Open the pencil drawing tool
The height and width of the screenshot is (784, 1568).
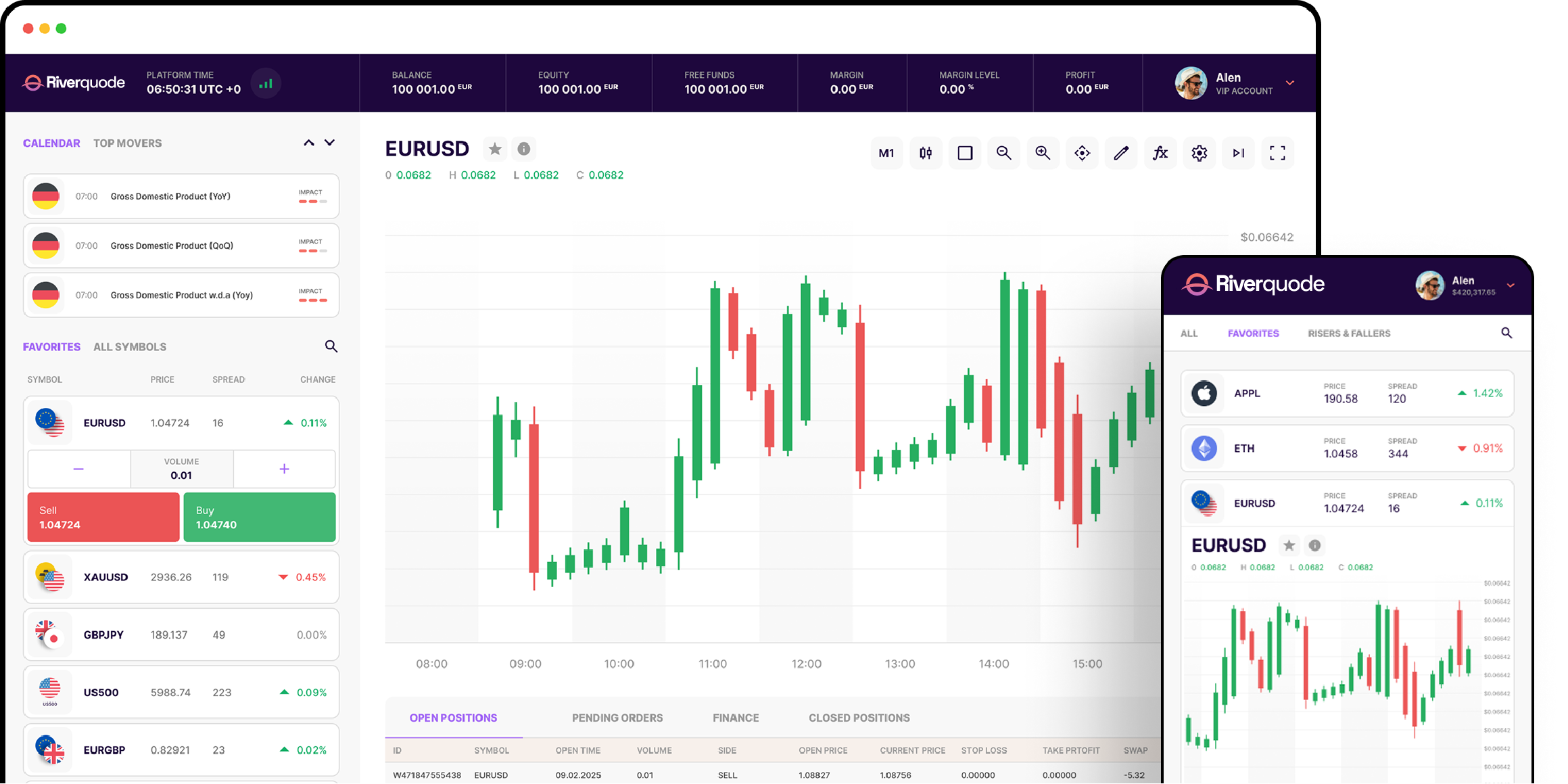click(1121, 154)
